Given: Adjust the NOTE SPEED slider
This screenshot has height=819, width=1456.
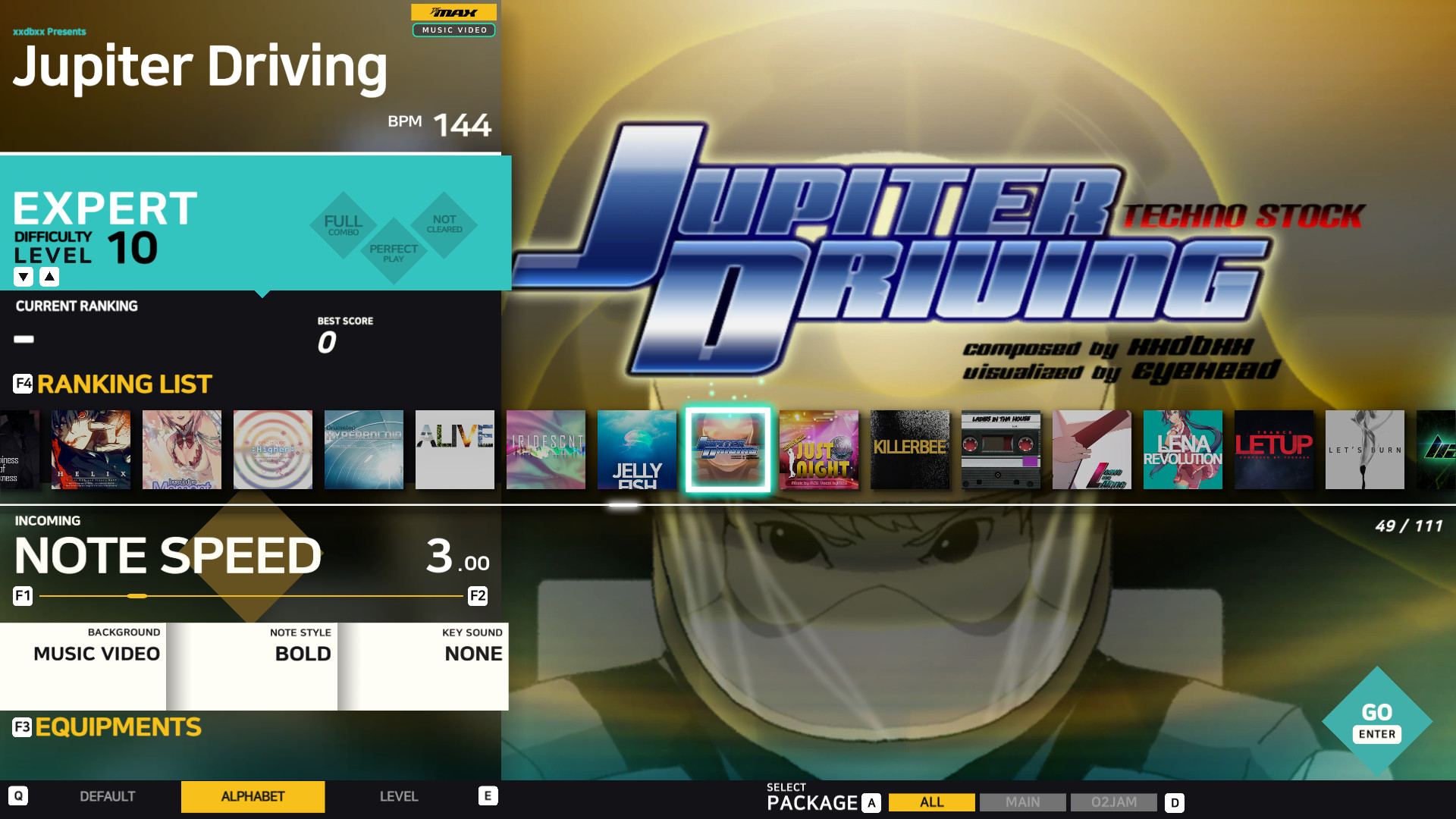Looking at the screenshot, I should pyautogui.click(x=138, y=596).
